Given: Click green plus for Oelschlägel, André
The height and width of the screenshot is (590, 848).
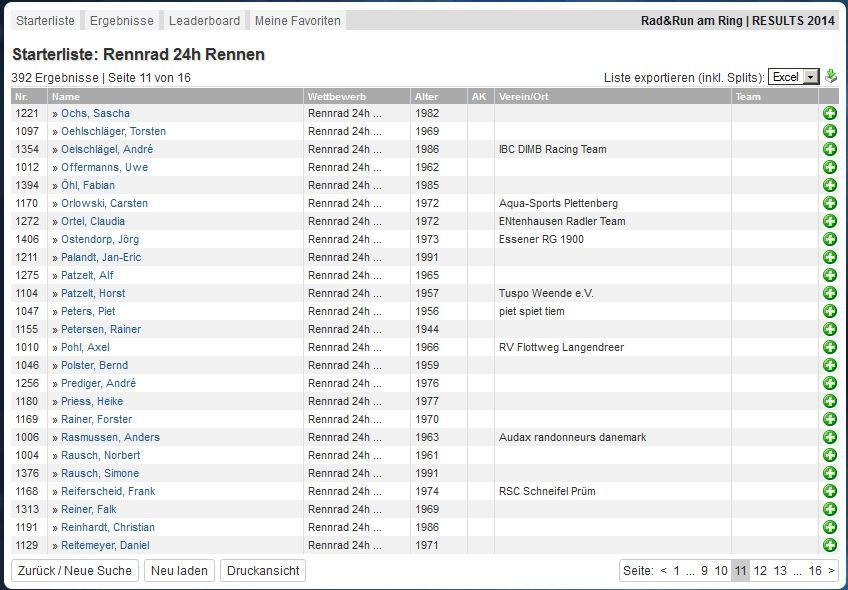Looking at the screenshot, I should pyautogui.click(x=829, y=149).
